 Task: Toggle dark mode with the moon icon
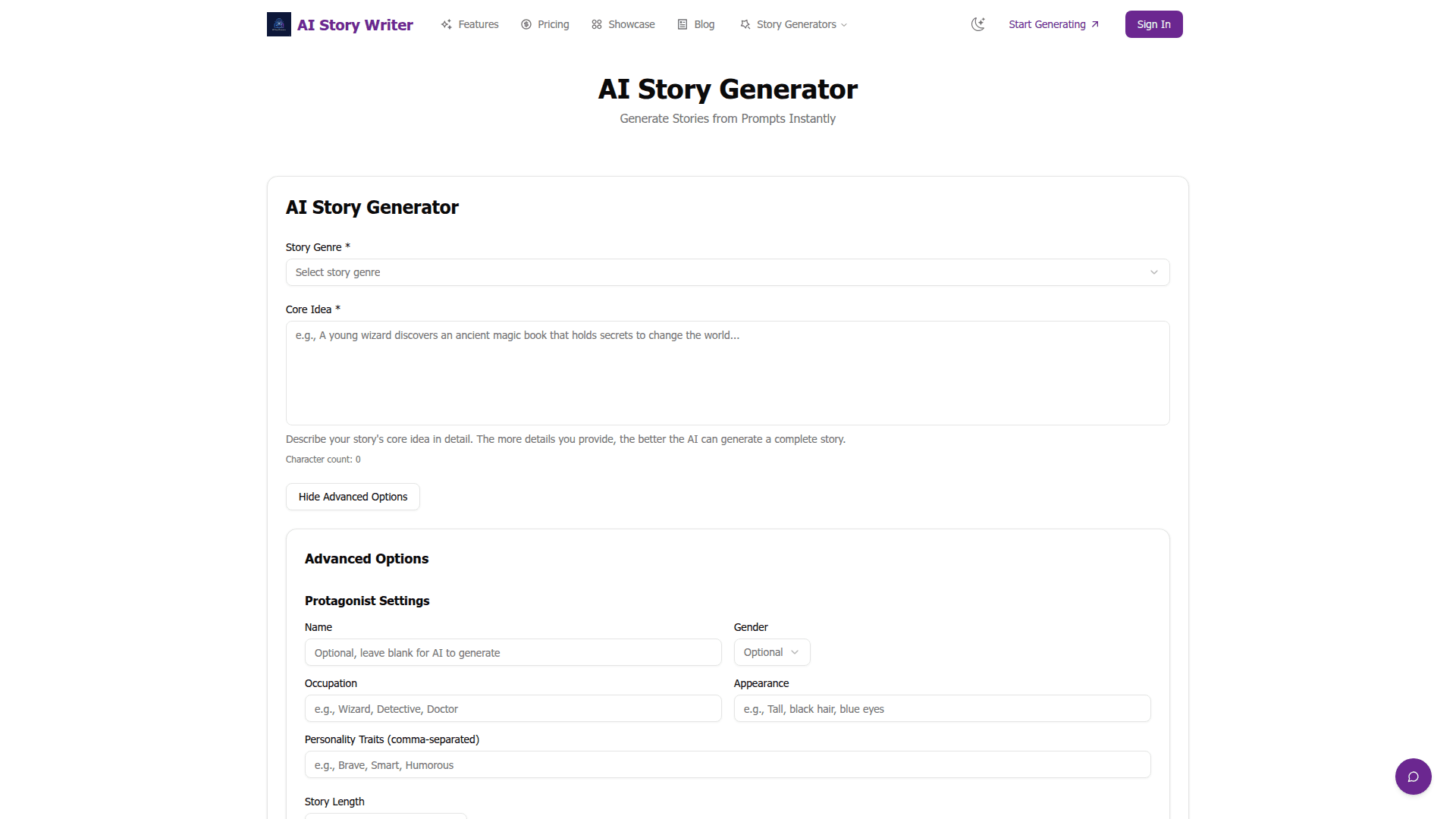point(977,24)
